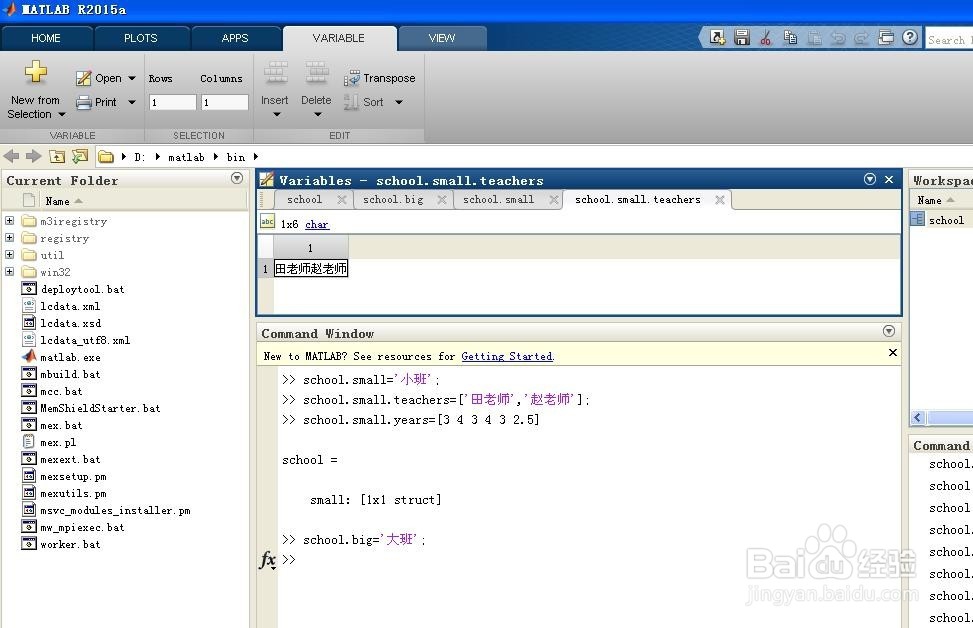Open the Print button dropdown arrow
Image resolution: width=973 pixels, height=628 pixels.
click(132, 102)
